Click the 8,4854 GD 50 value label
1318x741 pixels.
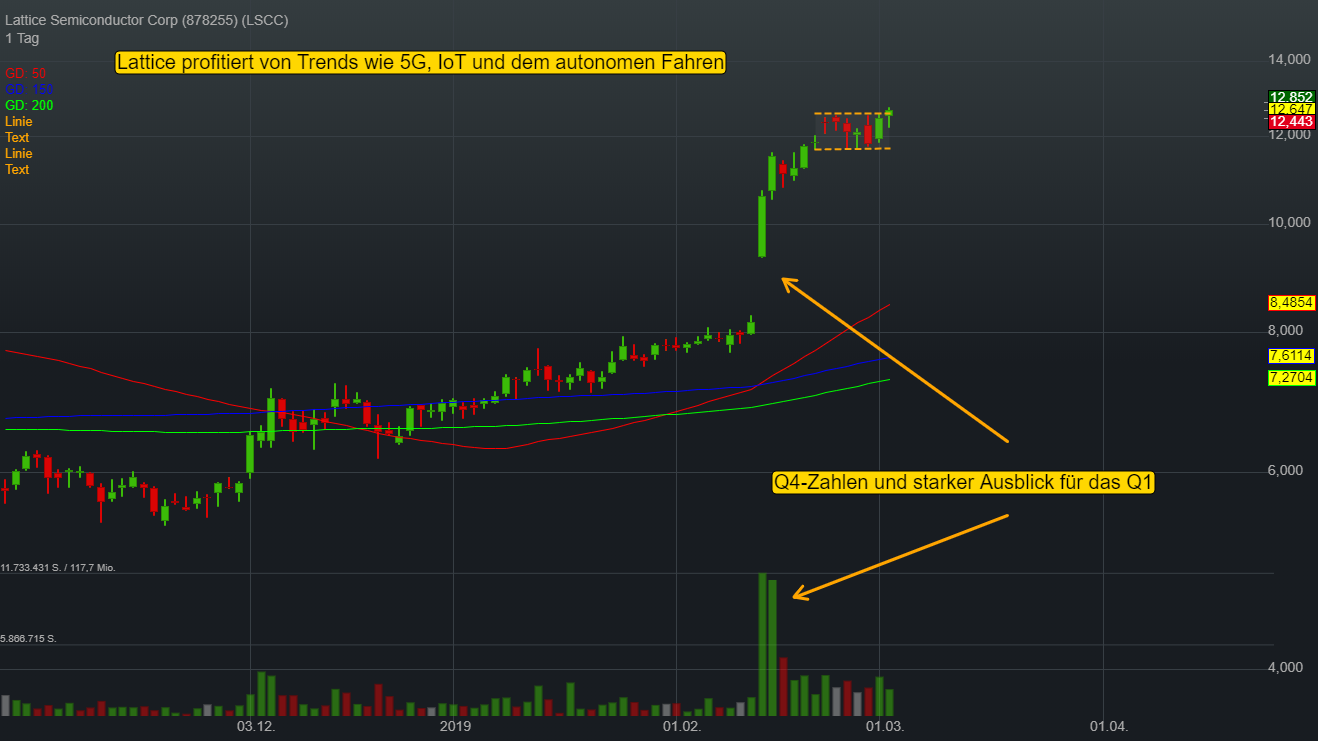click(1290, 302)
